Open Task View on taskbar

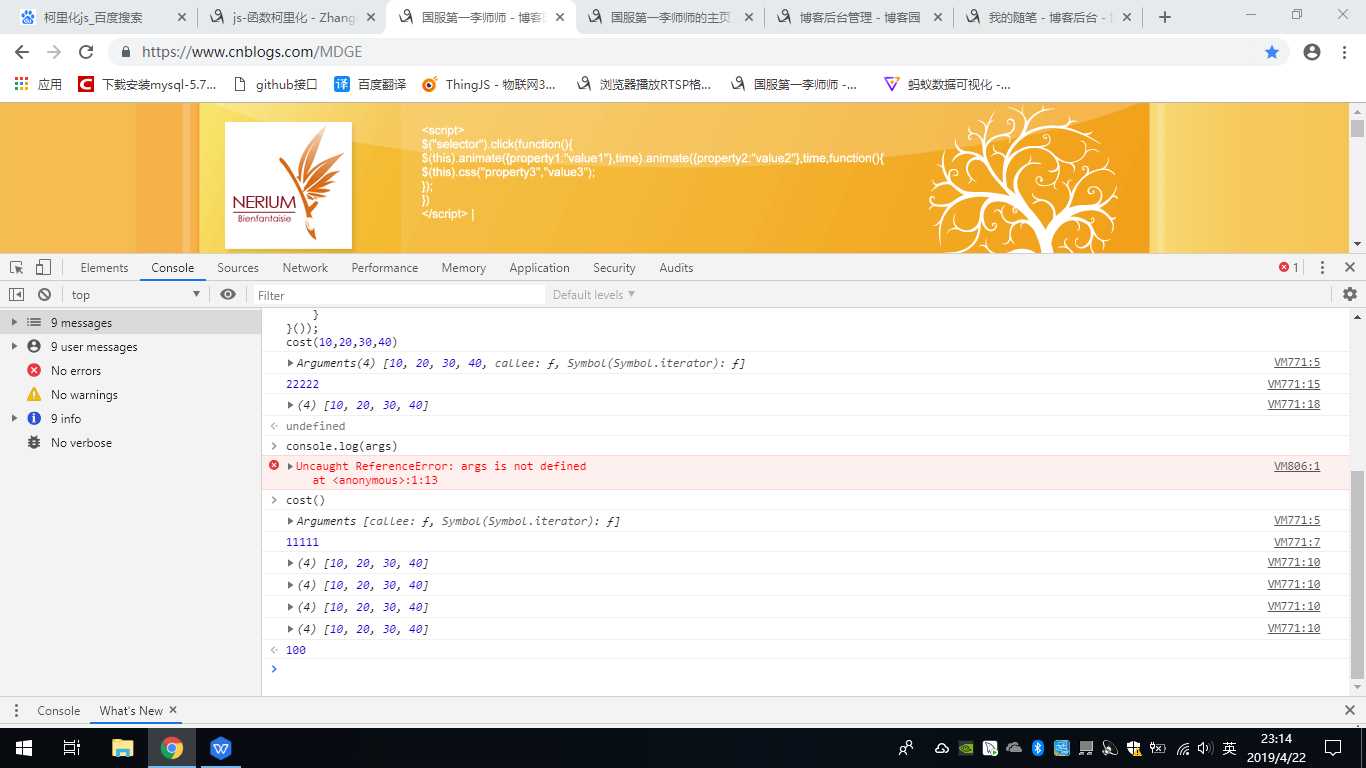coord(72,747)
